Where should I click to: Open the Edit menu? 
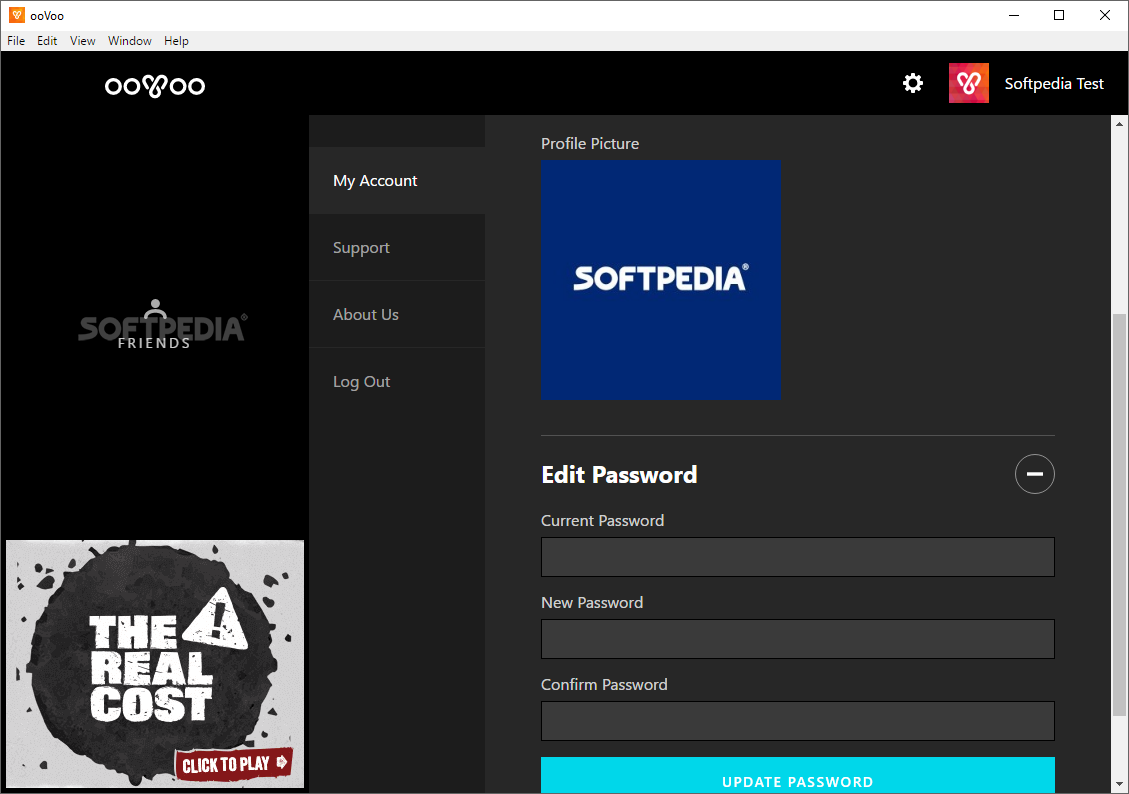tap(47, 41)
